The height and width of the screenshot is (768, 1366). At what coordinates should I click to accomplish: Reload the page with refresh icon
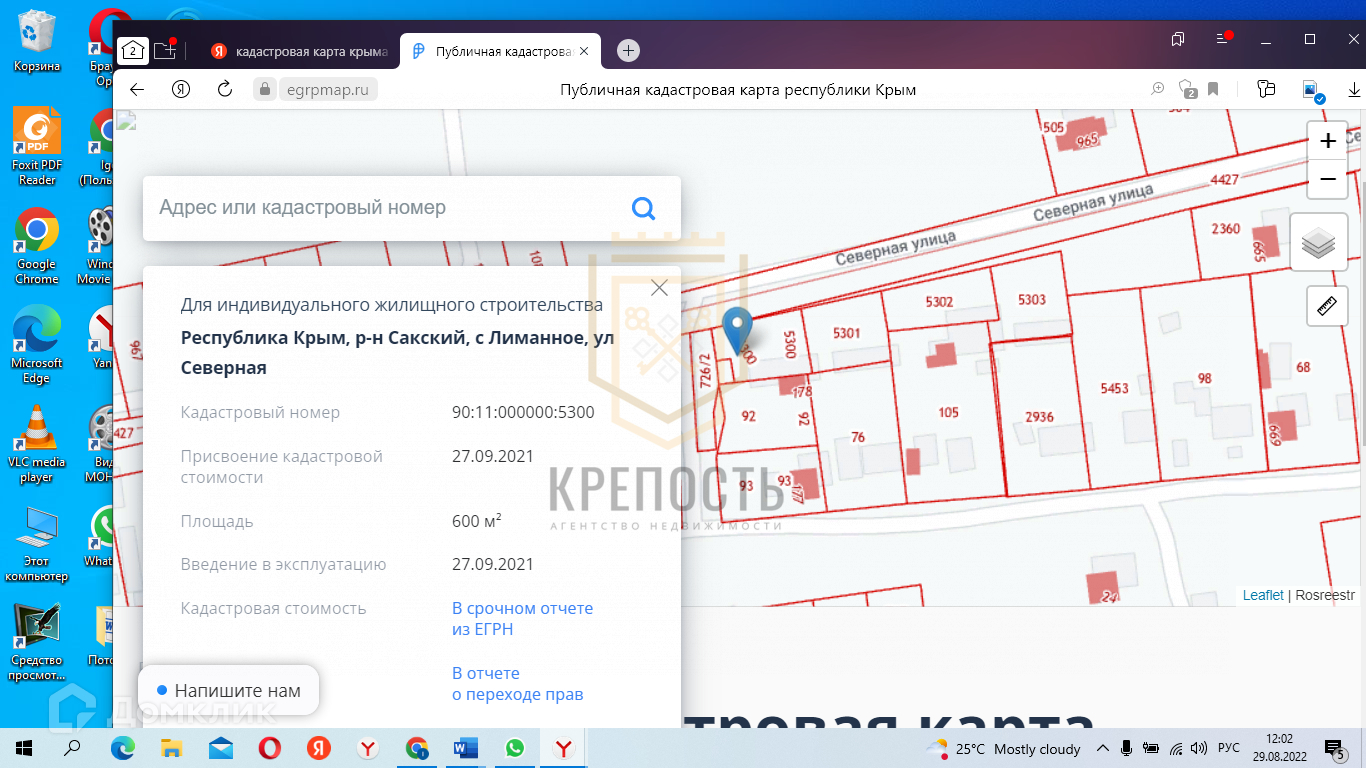(x=225, y=90)
